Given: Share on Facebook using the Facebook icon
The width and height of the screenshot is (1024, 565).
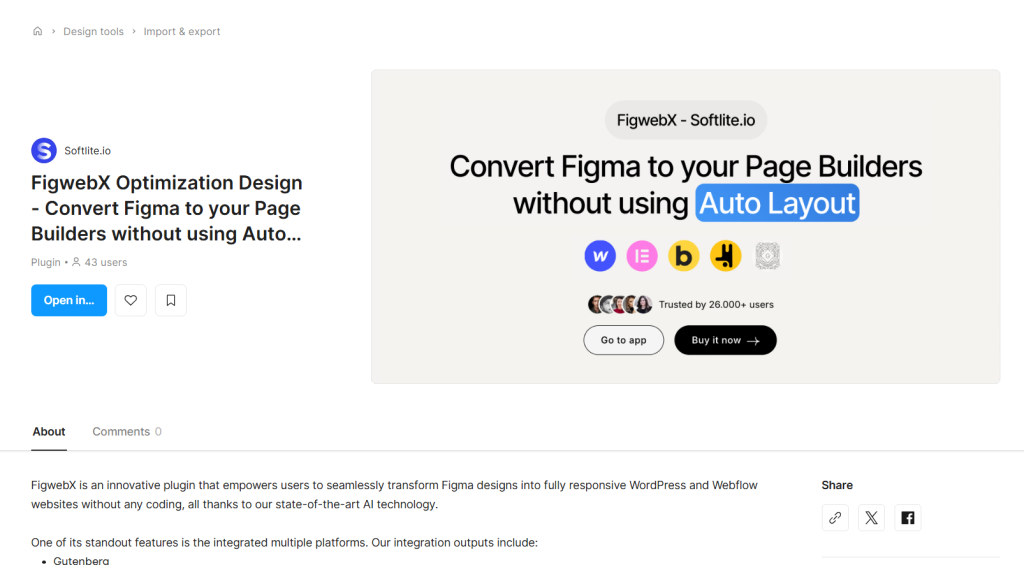Looking at the screenshot, I should pos(908,518).
